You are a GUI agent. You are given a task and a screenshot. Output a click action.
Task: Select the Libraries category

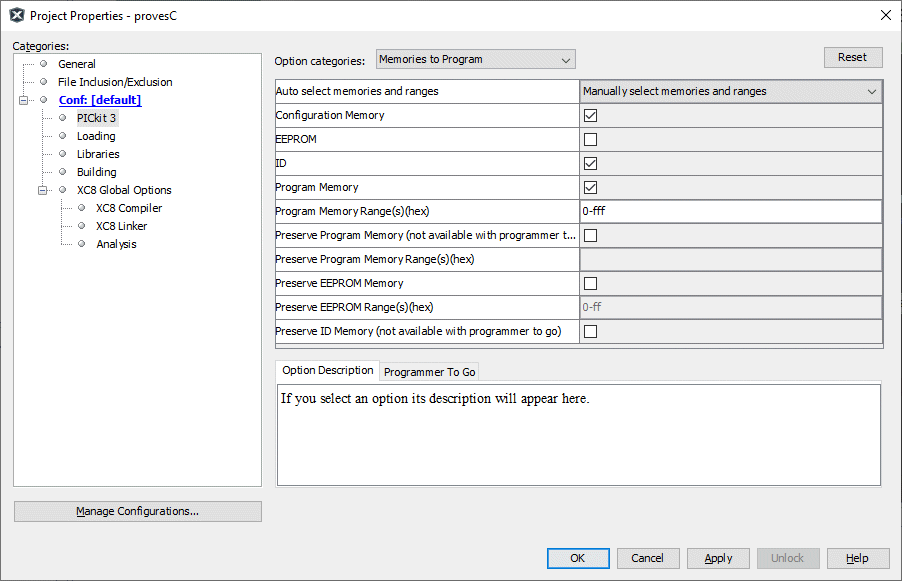(x=98, y=154)
